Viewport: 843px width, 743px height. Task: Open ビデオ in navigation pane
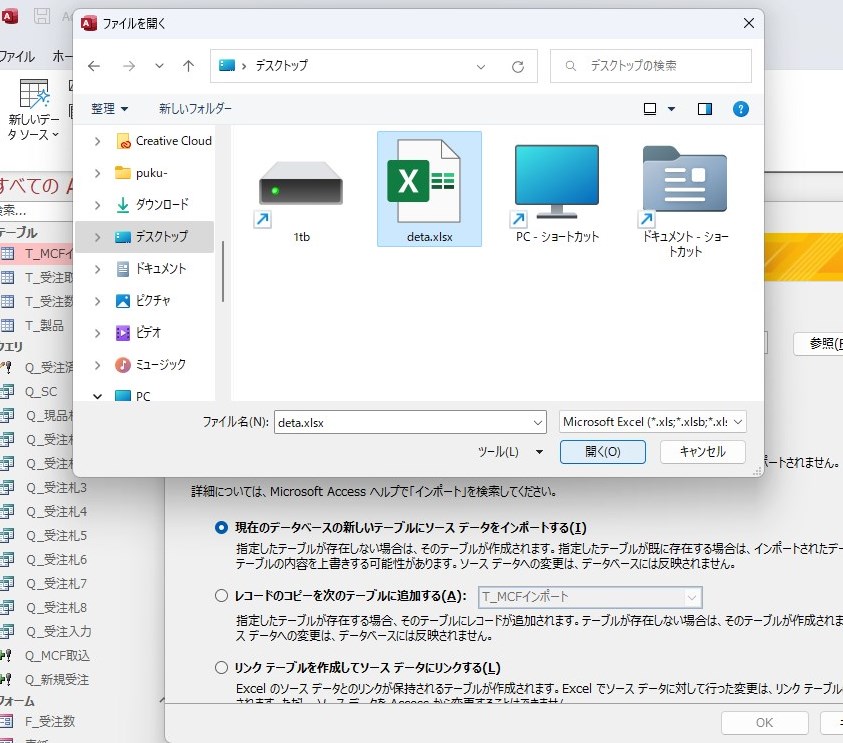pyautogui.click(x=138, y=333)
